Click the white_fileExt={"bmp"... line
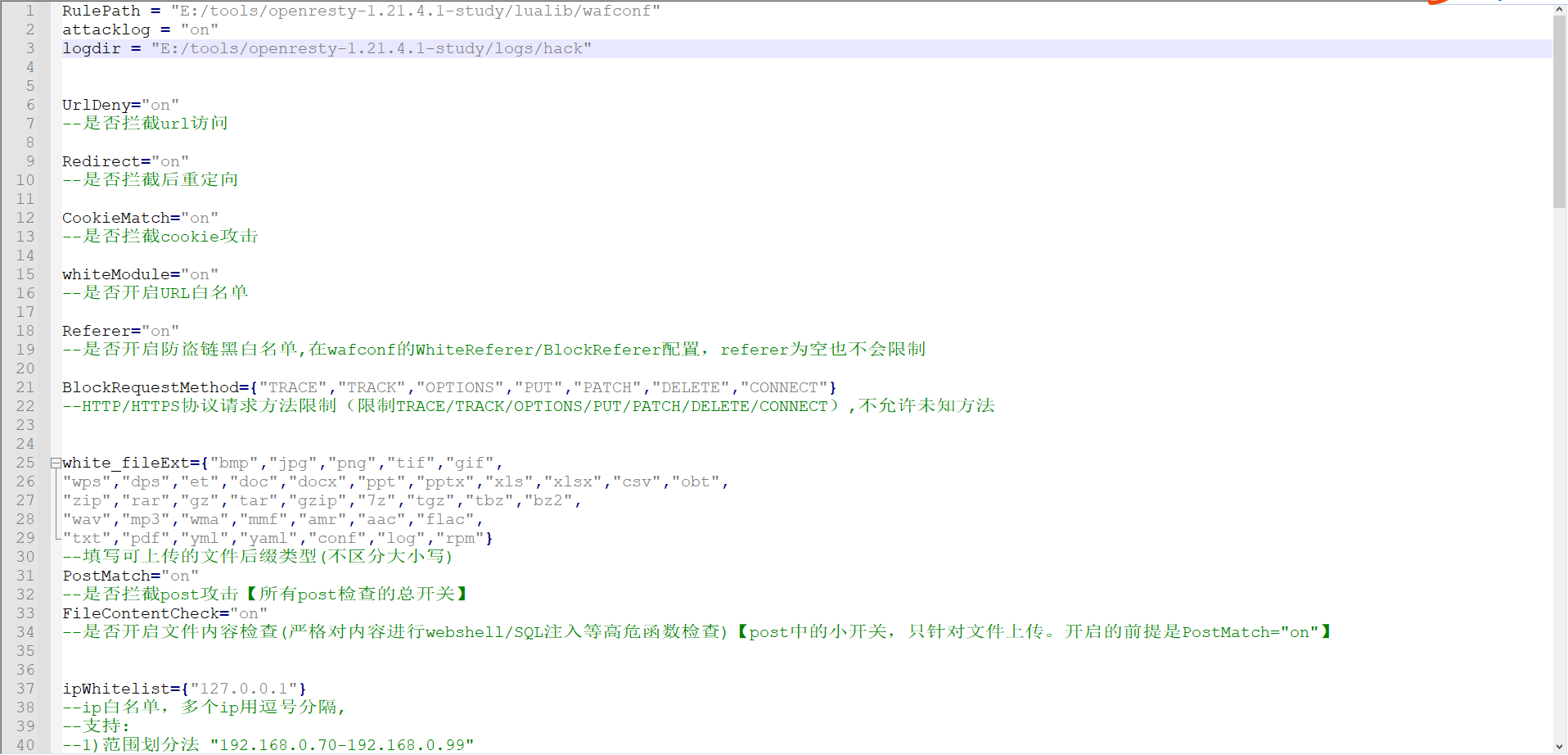 (x=282, y=463)
